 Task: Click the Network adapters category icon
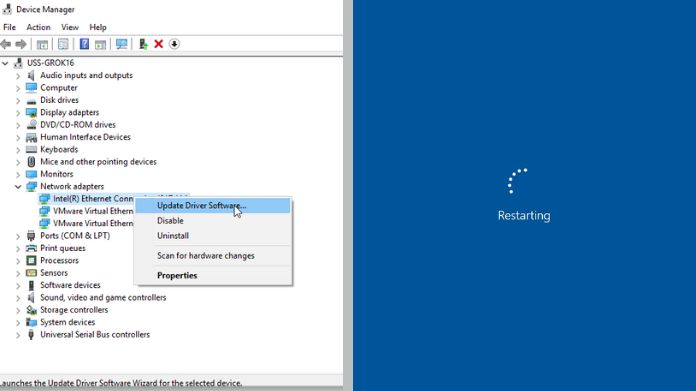[31, 186]
